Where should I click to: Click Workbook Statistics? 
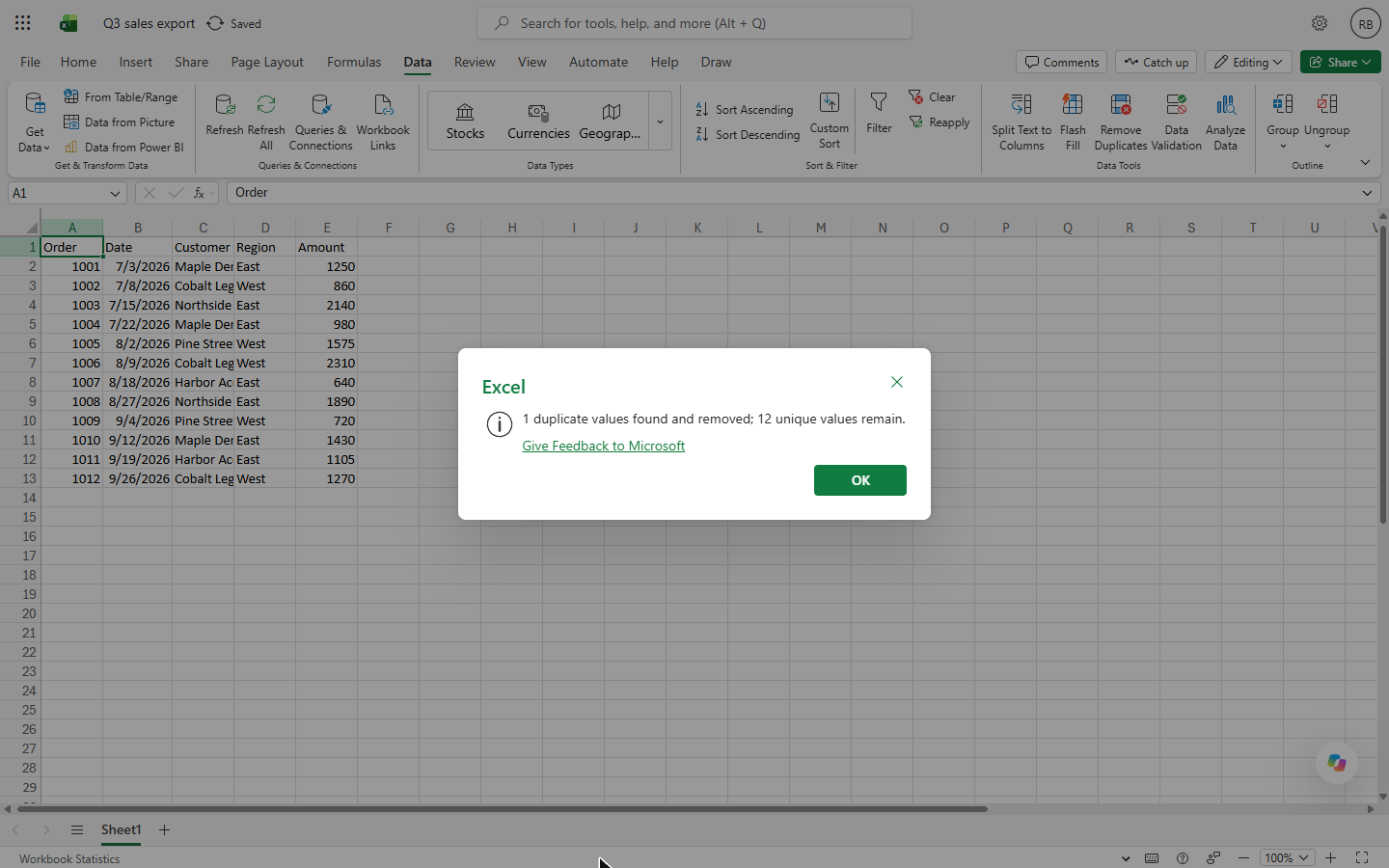pos(69,859)
